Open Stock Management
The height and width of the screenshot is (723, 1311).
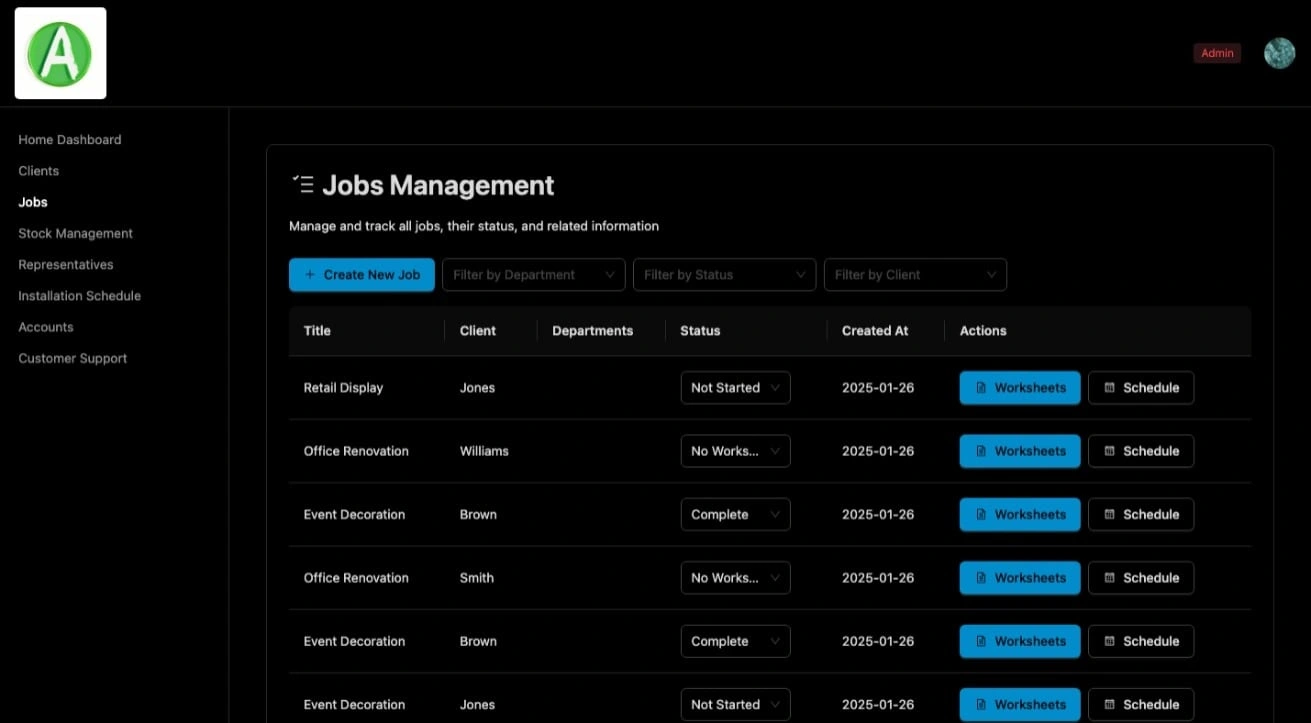75,233
